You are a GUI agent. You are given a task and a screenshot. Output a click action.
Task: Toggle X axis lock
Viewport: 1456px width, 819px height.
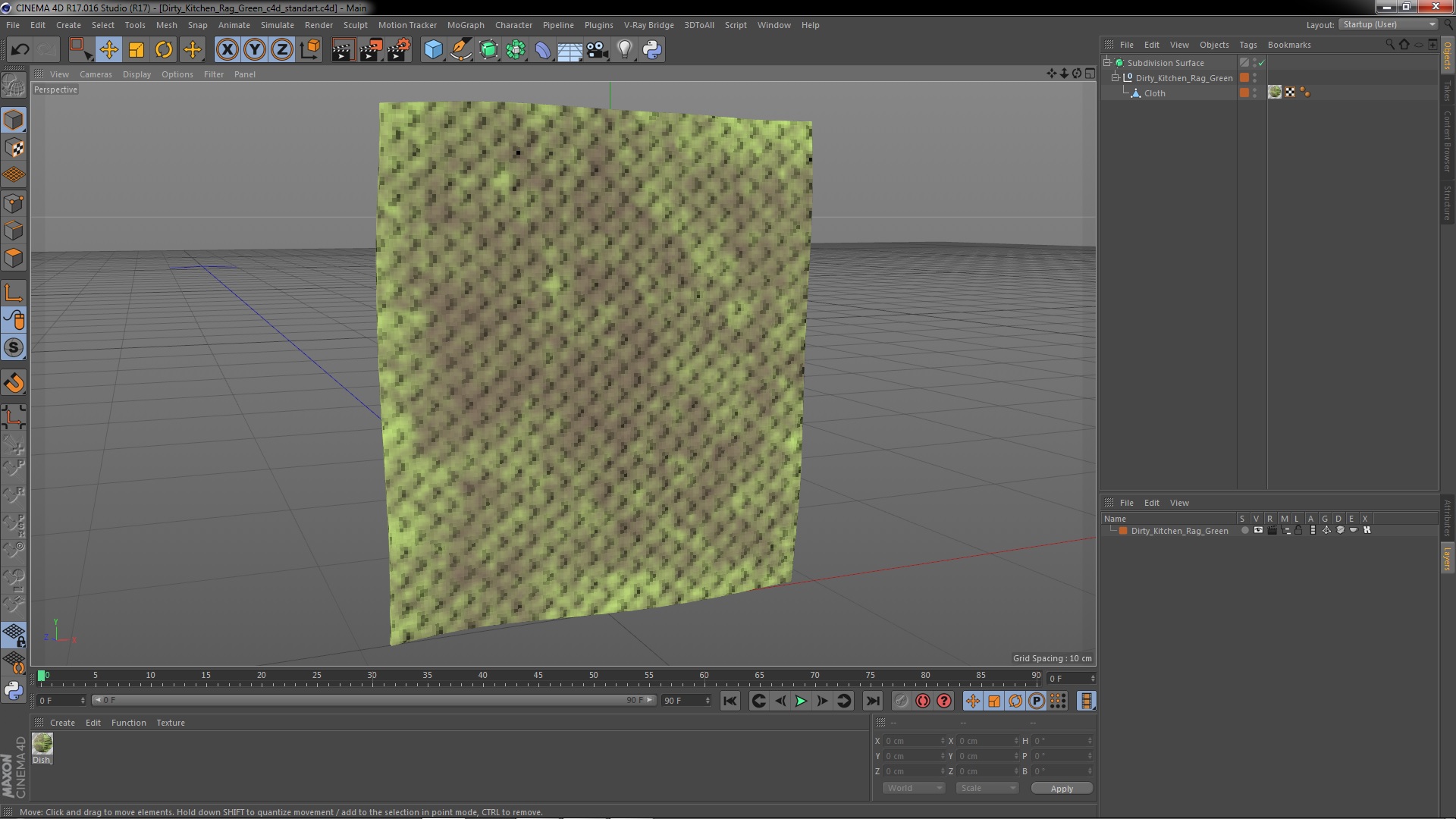[x=227, y=50]
